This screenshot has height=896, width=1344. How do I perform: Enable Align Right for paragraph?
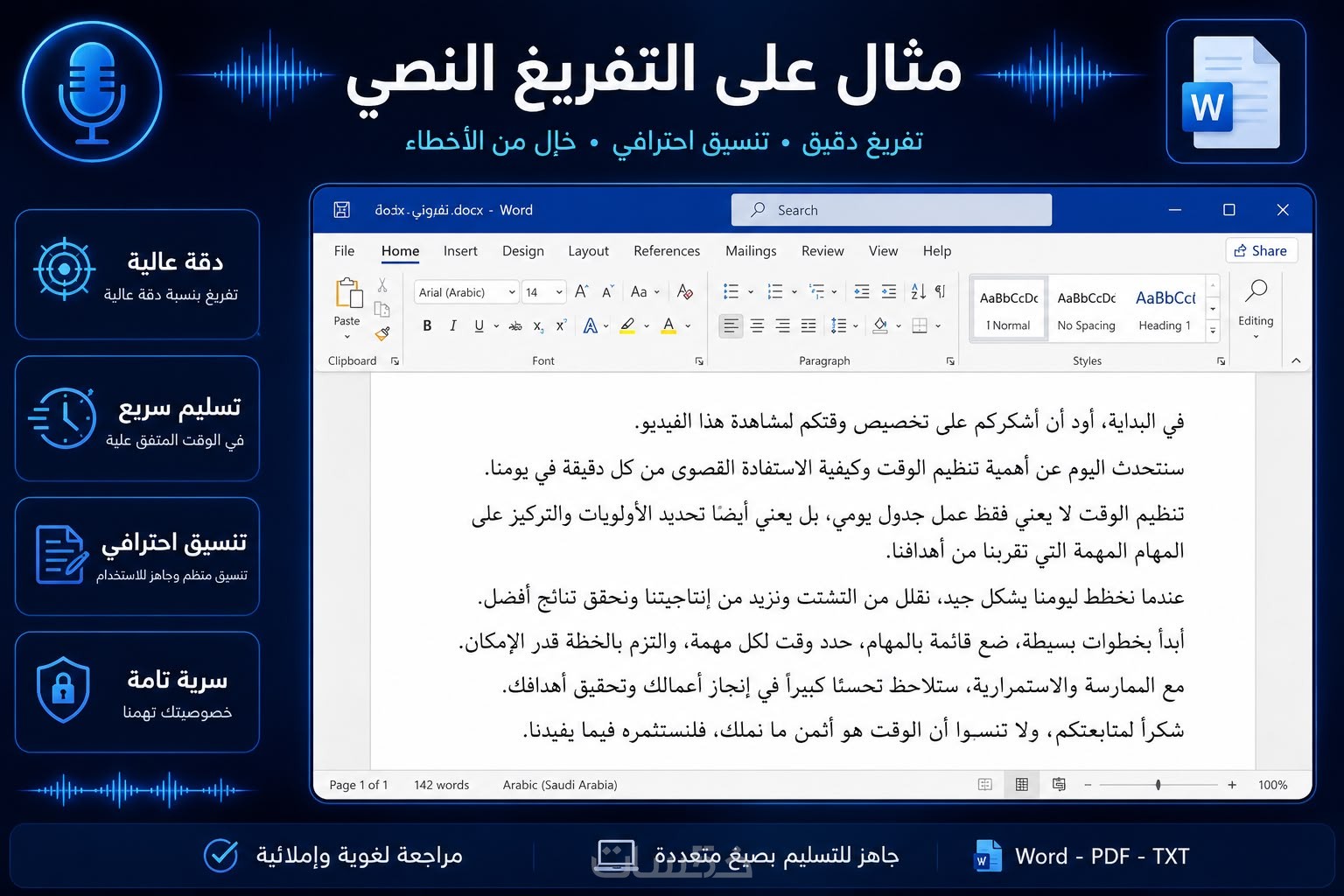tap(783, 325)
